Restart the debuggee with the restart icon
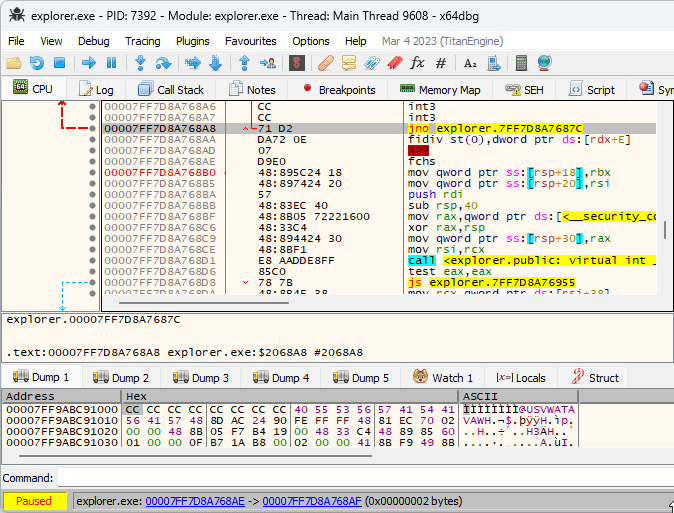This screenshot has width=674, height=513. (x=37, y=63)
